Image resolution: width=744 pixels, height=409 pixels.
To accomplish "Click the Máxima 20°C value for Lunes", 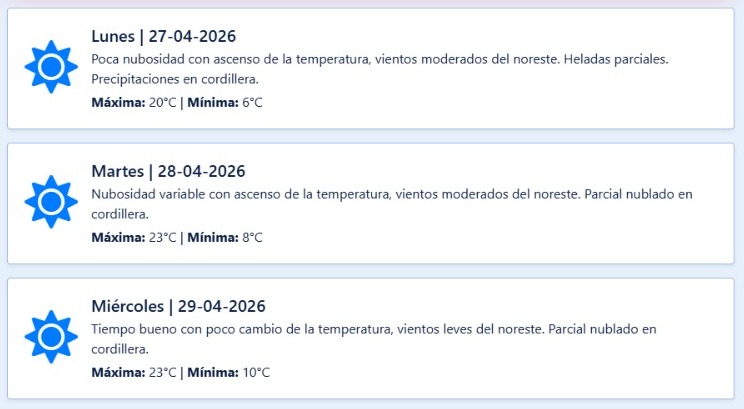I will [162, 102].
